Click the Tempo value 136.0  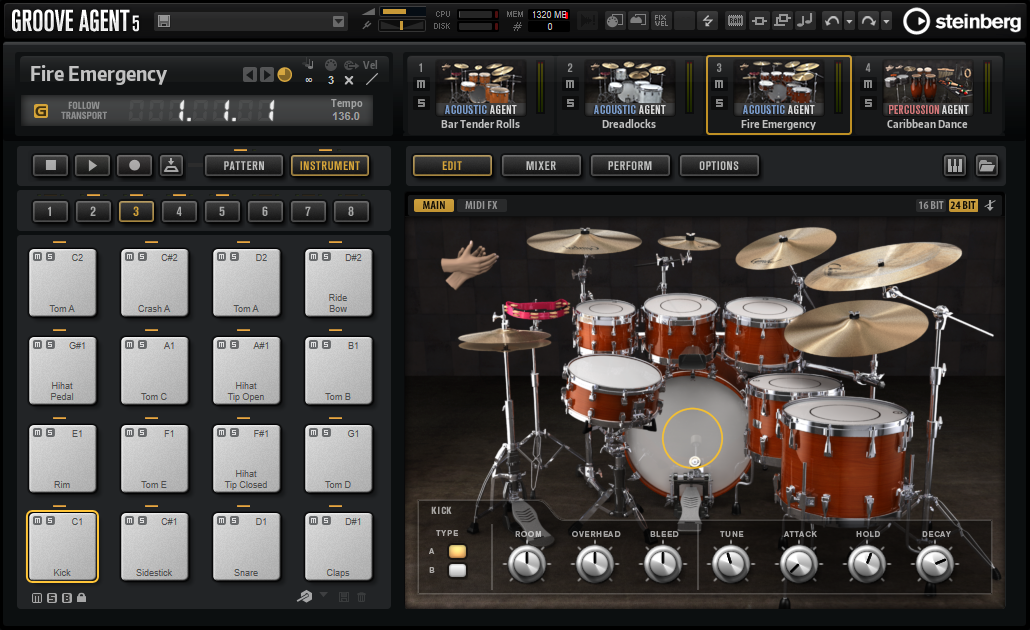pyautogui.click(x=346, y=116)
